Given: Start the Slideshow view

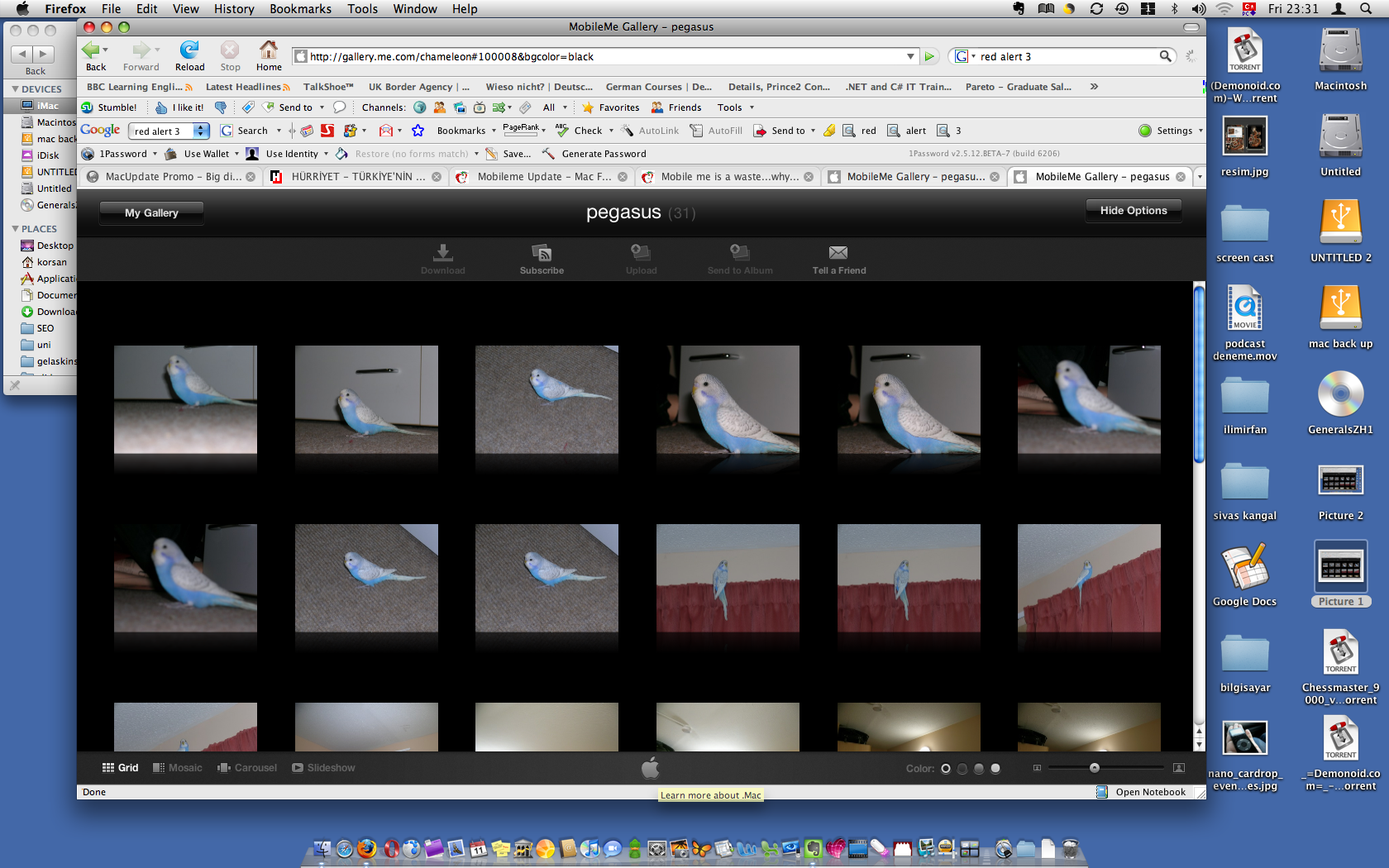Looking at the screenshot, I should 323,768.
